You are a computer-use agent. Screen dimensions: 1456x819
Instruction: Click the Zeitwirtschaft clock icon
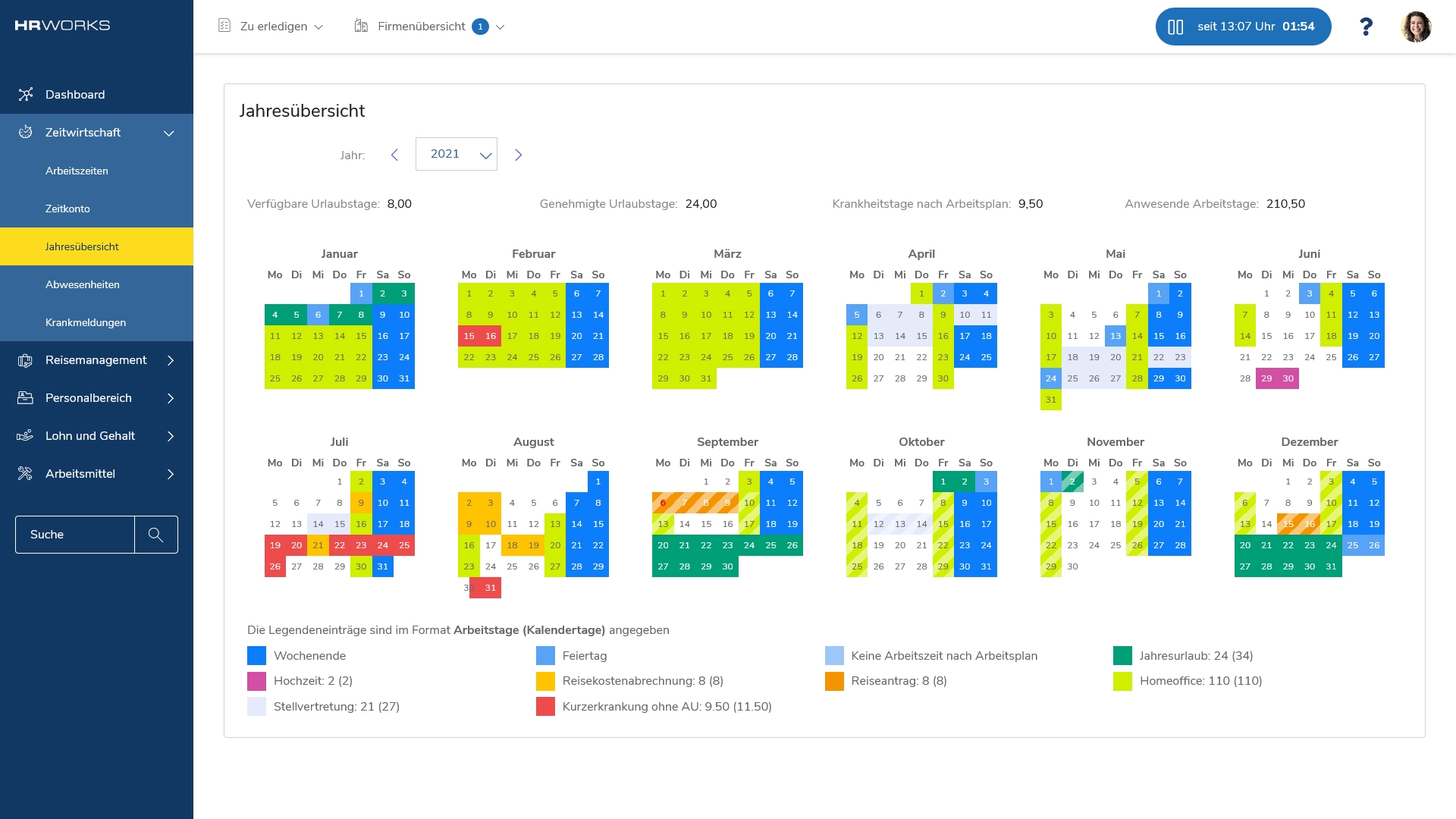26,132
